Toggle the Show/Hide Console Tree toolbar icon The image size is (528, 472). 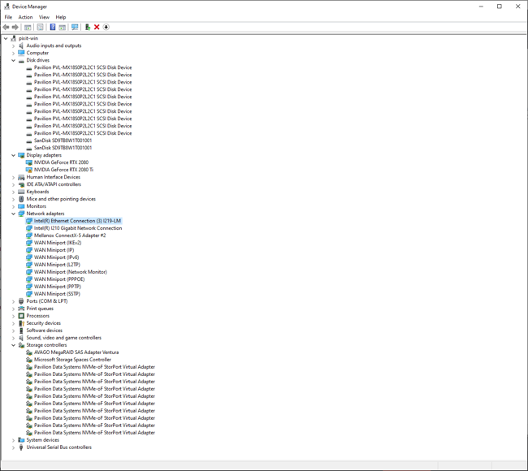click(28, 27)
